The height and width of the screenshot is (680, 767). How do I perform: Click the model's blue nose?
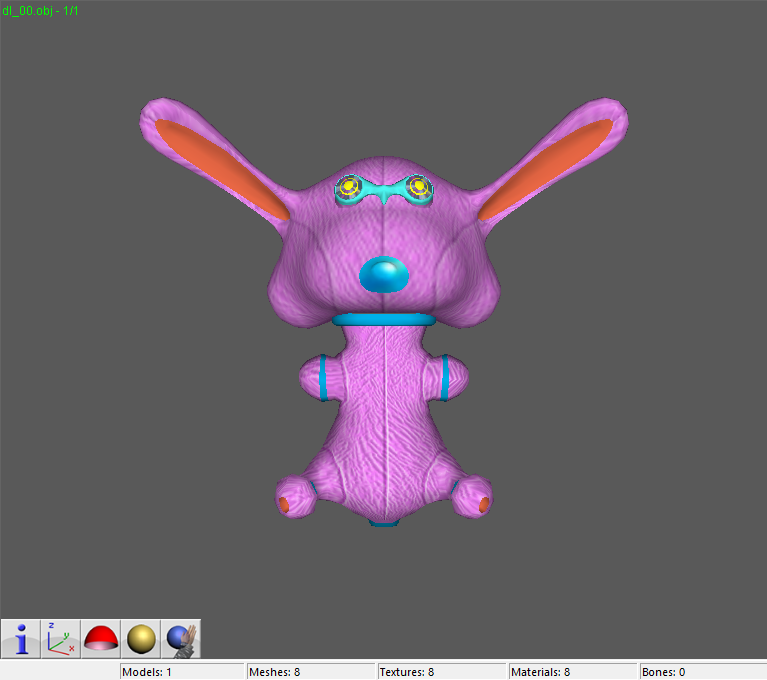tap(384, 274)
